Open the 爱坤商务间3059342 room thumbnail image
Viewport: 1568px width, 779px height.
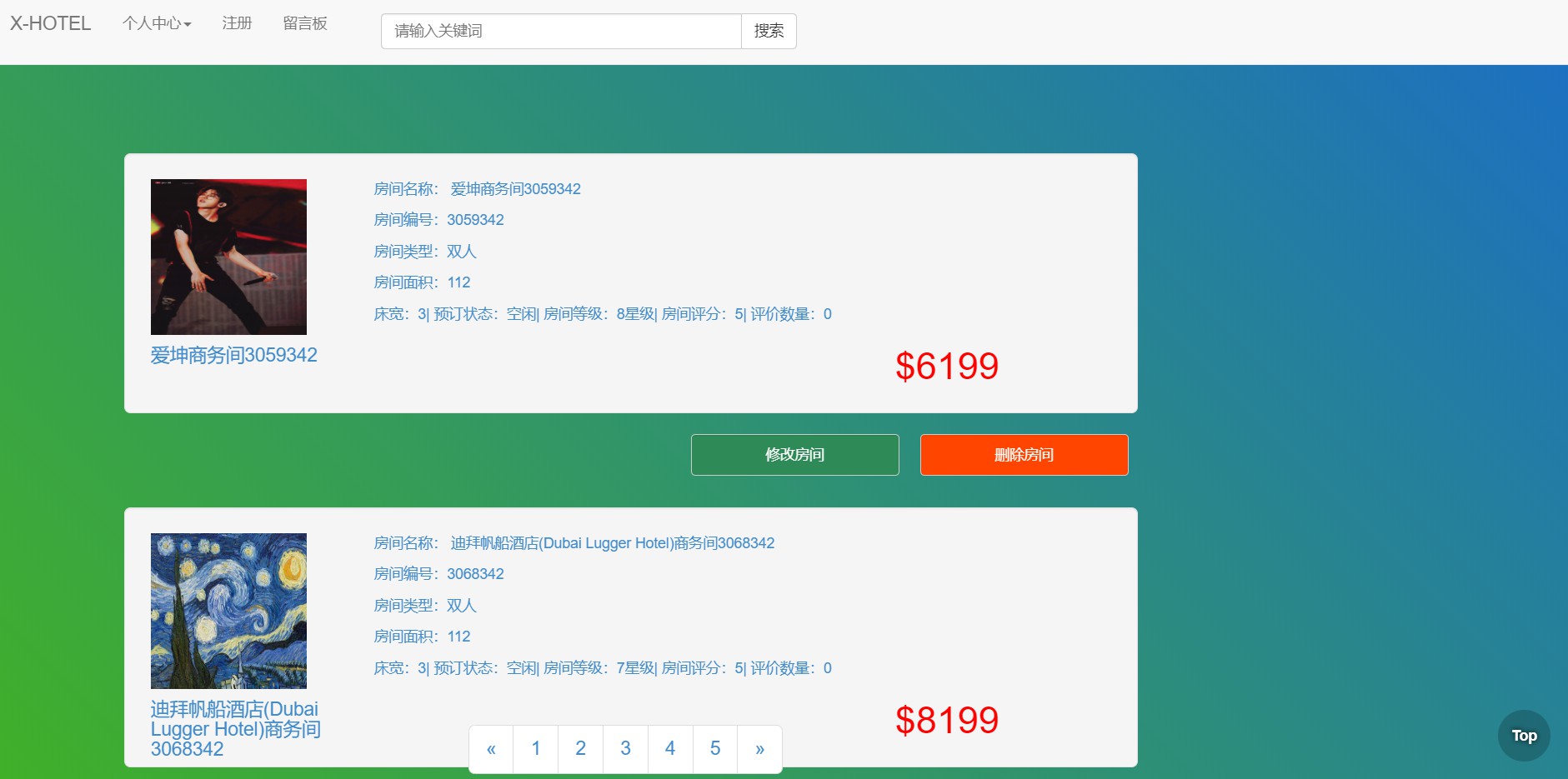pyautogui.click(x=228, y=257)
